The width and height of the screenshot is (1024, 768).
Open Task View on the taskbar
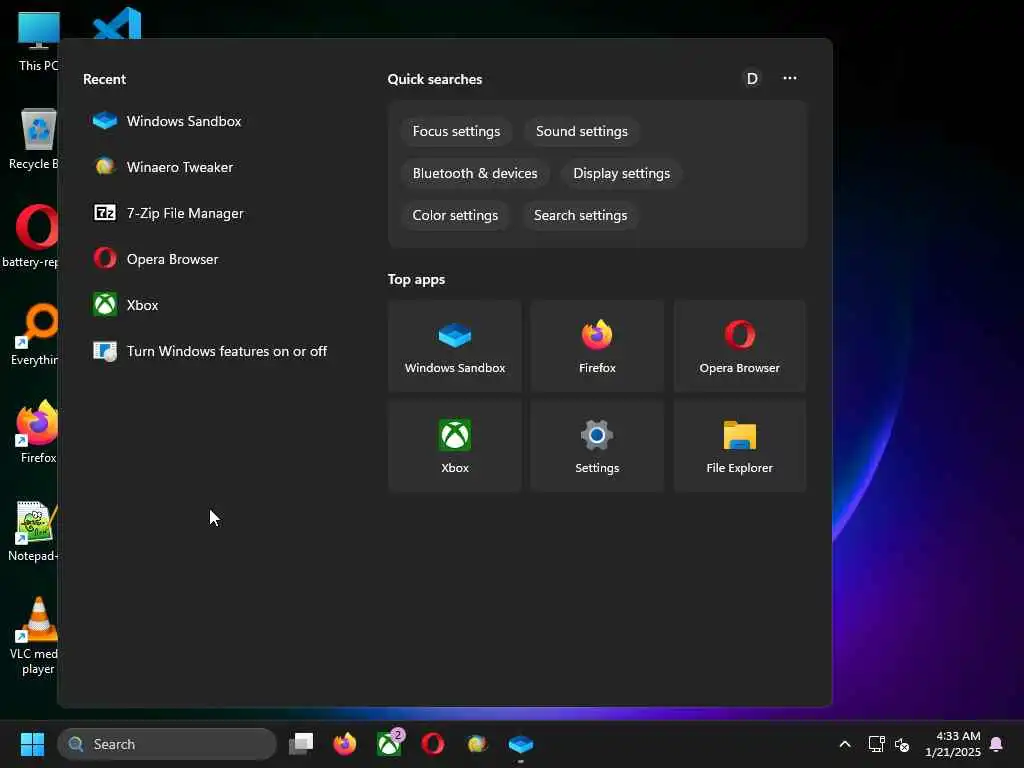pyautogui.click(x=301, y=744)
